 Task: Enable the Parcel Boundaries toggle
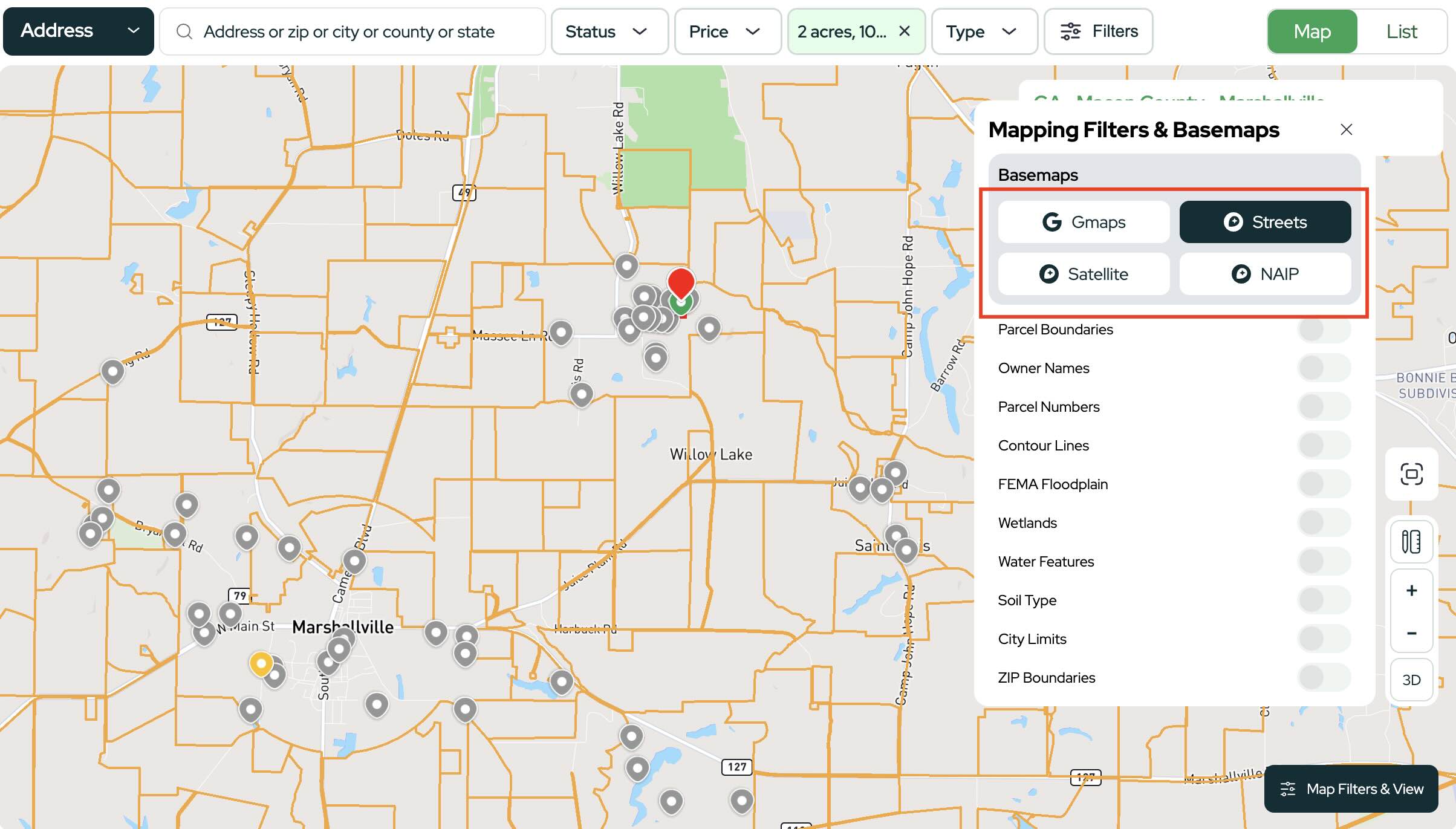point(1323,330)
